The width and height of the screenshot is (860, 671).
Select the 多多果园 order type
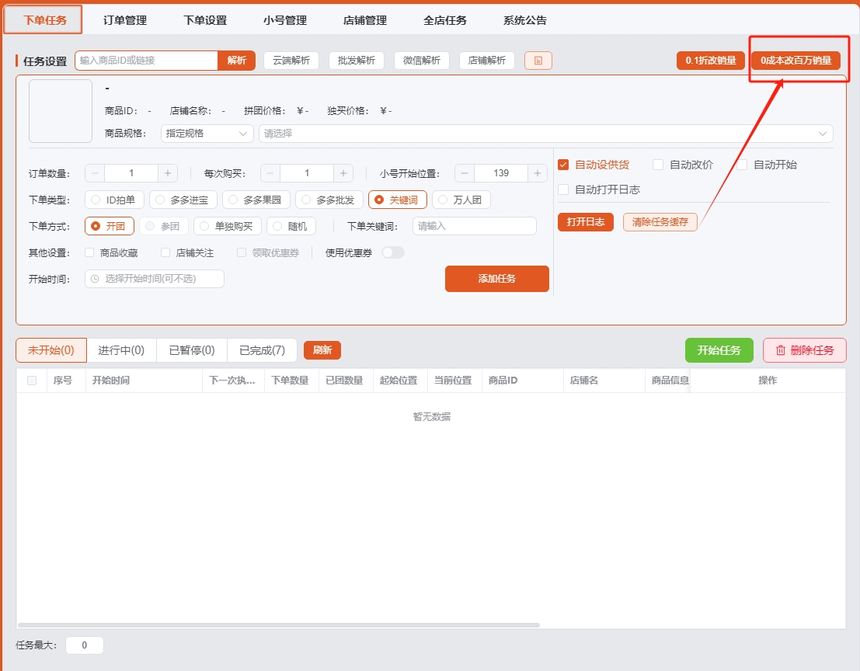tap(256, 200)
